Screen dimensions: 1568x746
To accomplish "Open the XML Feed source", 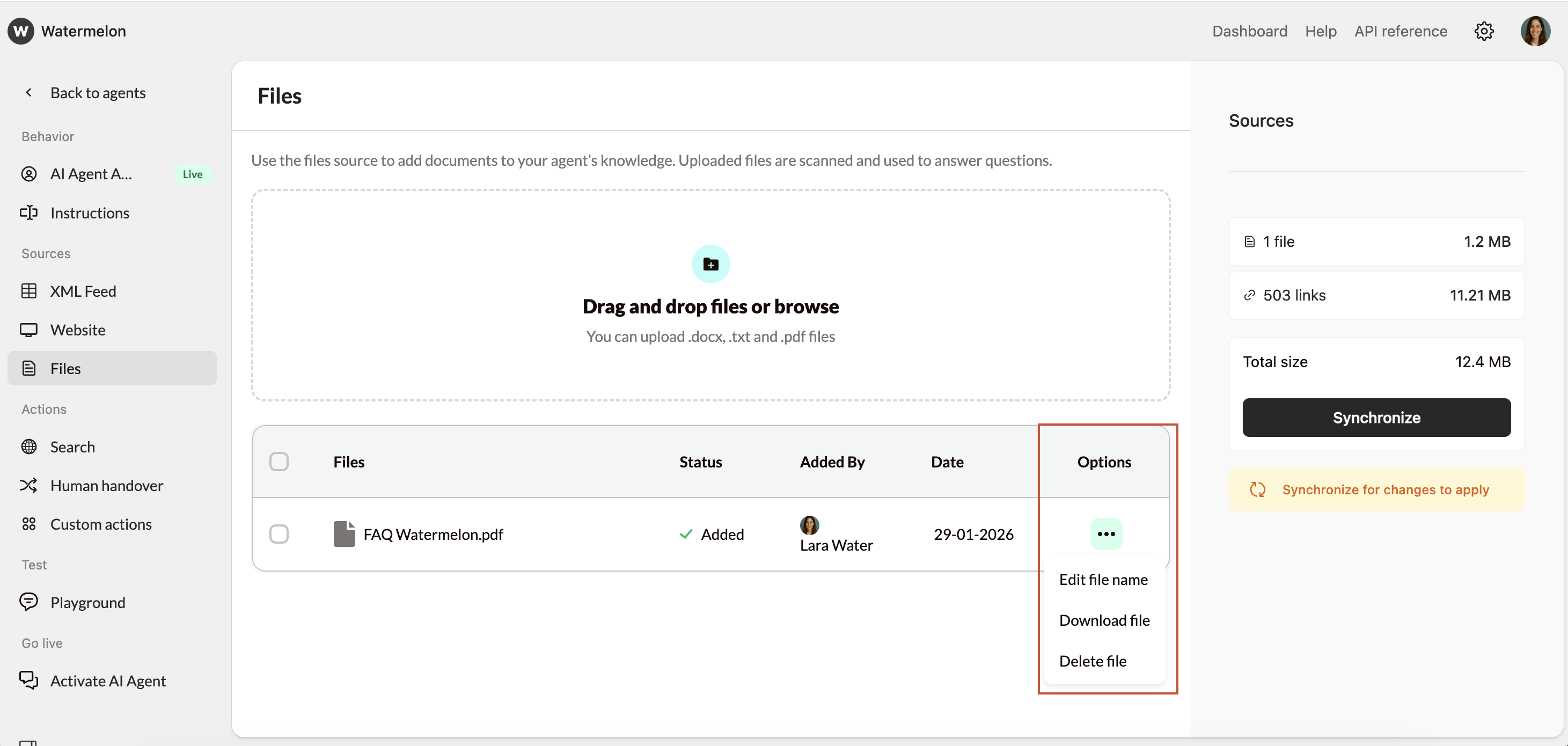I will pyautogui.click(x=83, y=291).
